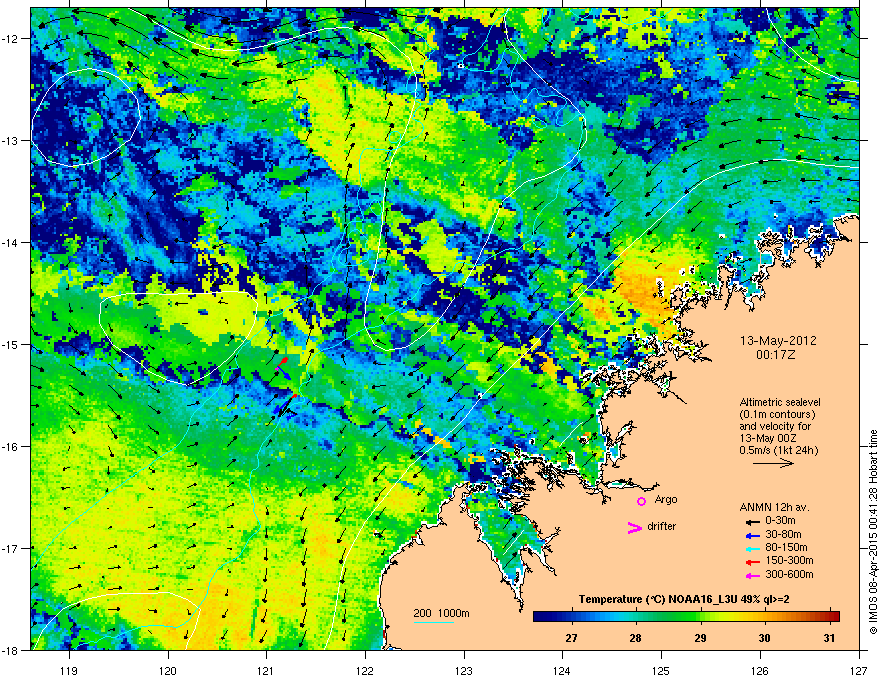This screenshot has height=680, width=880.
Task: Click the '0.5m/s (1kt 24h)' scale text
Action: pos(778,450)
